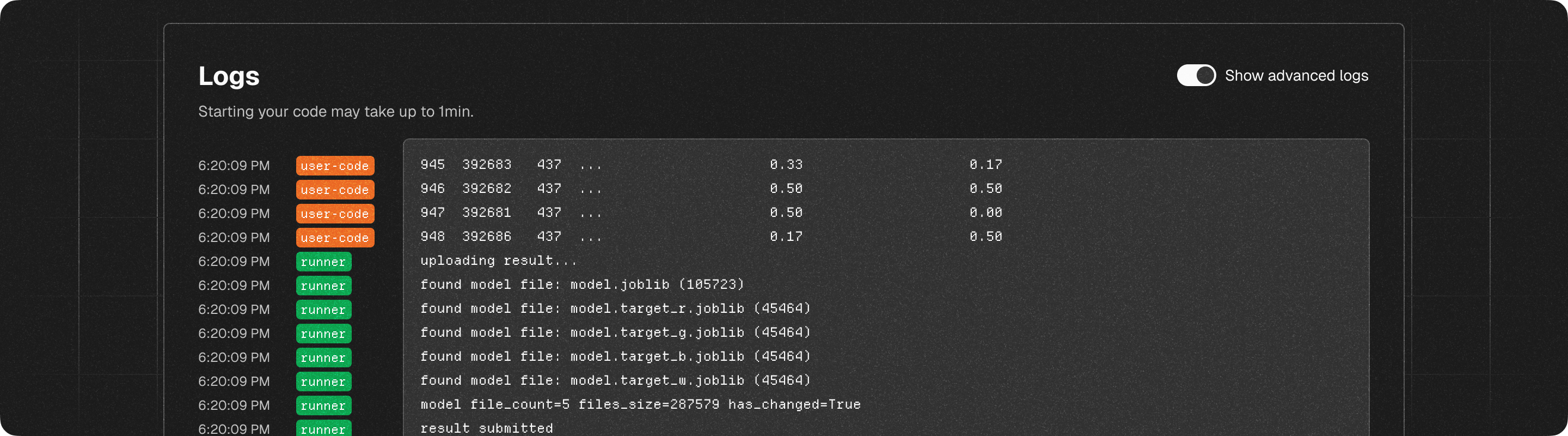Click the timestamp beside 'uploading result...' line
1568x436 pixels.
[x=234, y=262]
